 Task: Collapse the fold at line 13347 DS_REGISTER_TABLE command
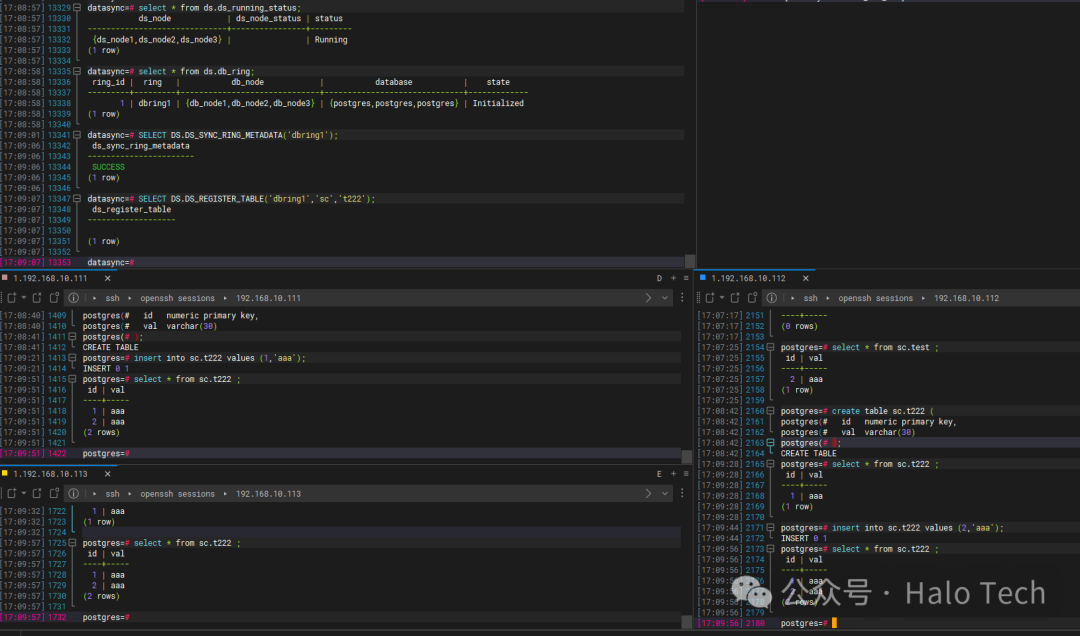(78, 199)
